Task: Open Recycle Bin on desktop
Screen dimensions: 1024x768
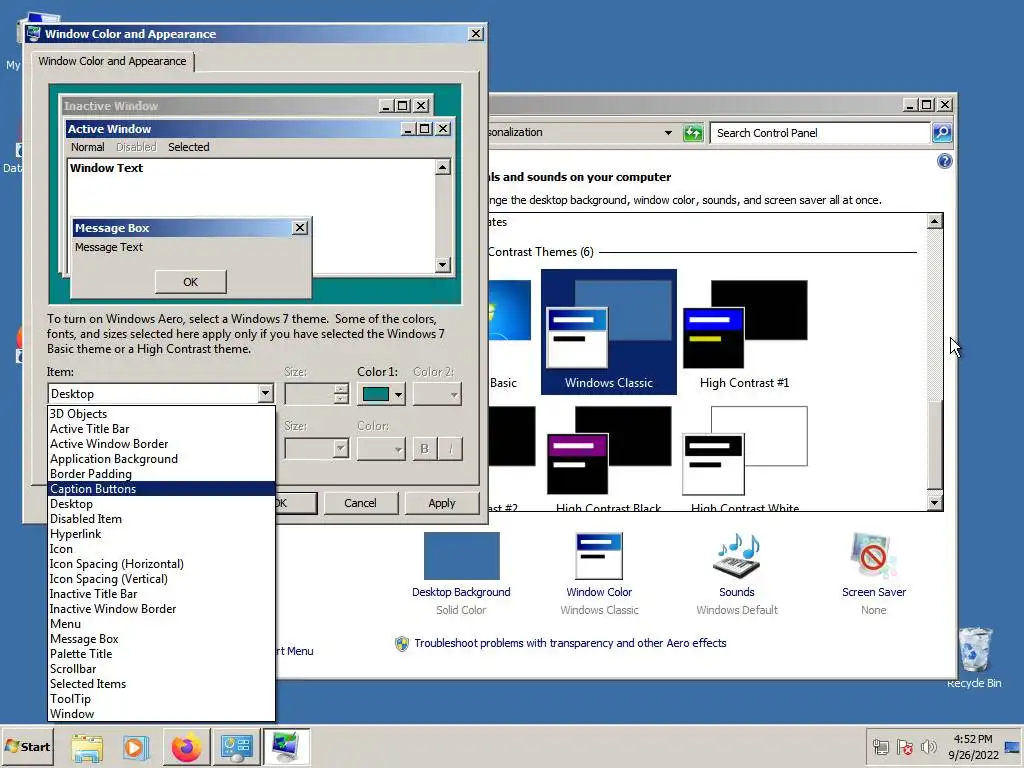Action: click(x=974, y=656)
